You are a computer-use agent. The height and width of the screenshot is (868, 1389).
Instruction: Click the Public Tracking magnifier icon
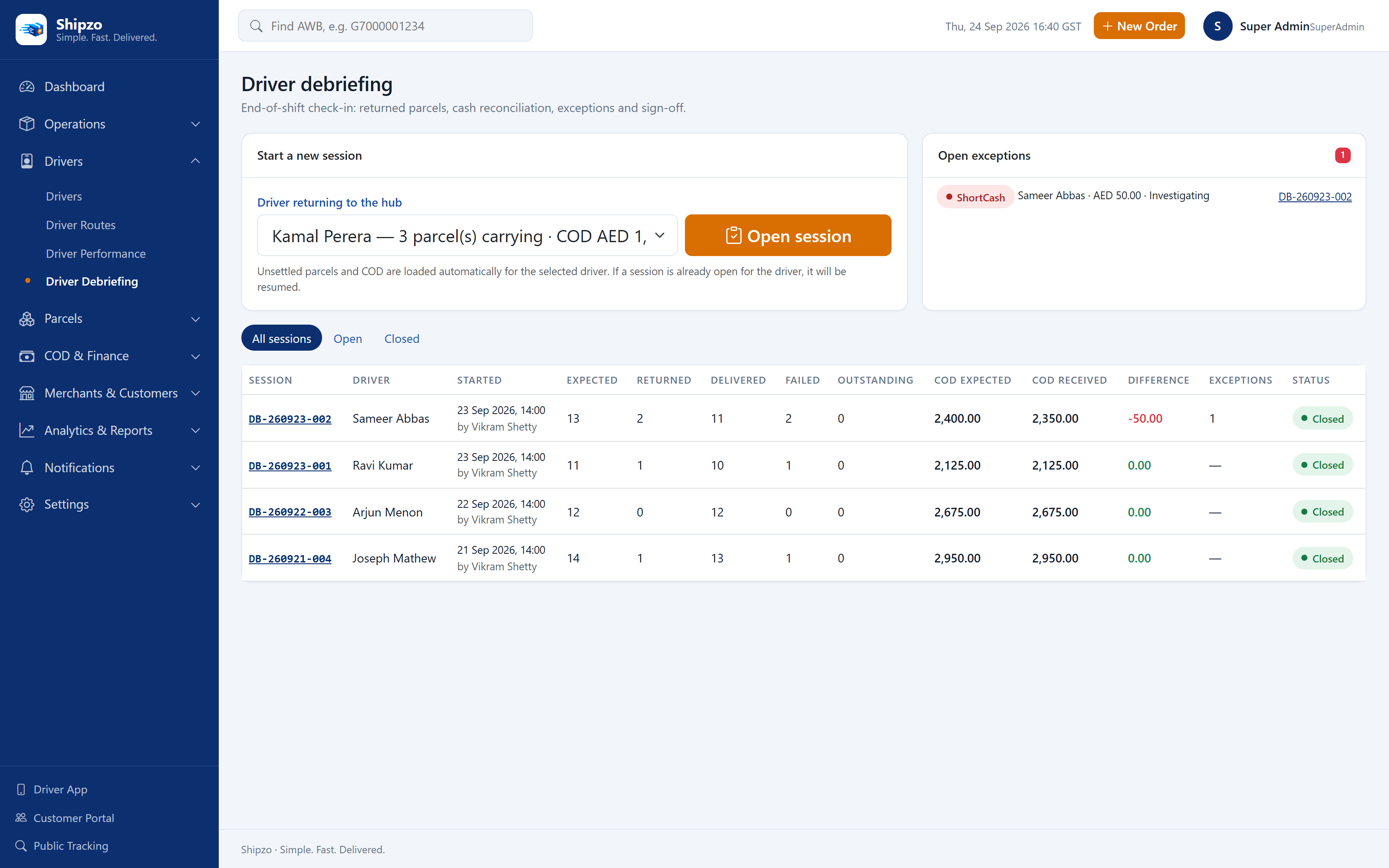click(x=21, y=845)
